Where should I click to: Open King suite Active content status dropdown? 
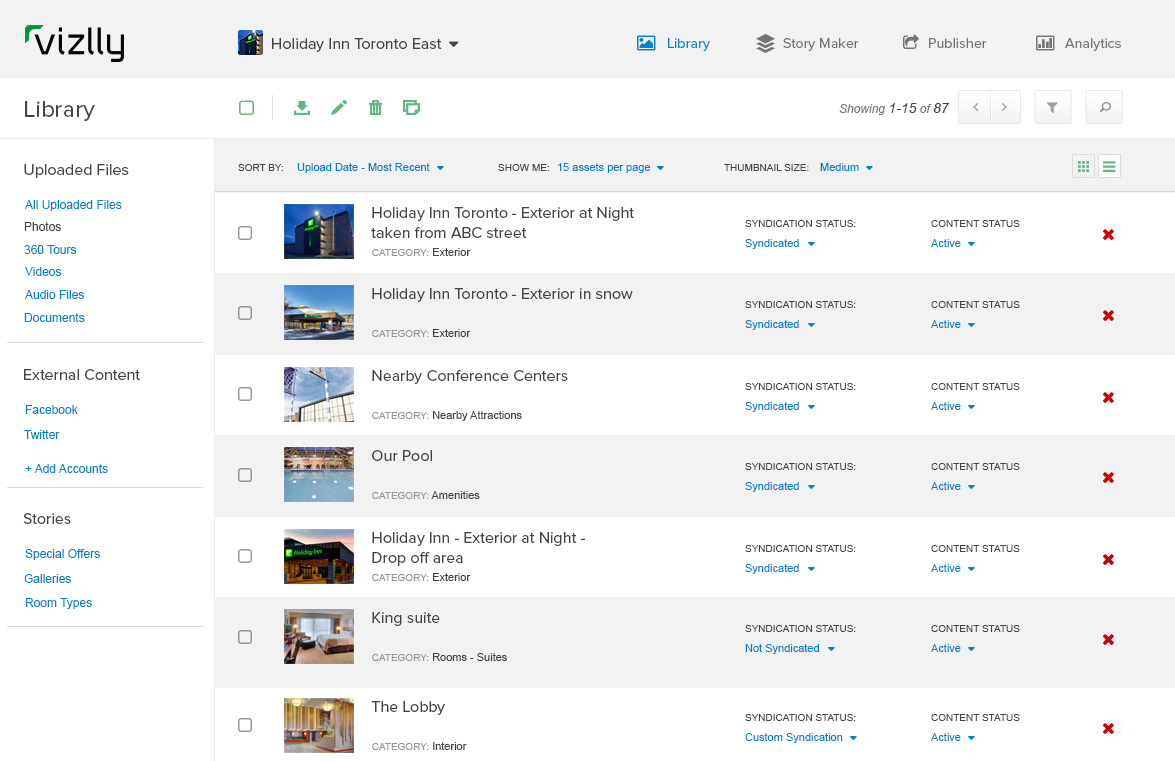[953, 649]
